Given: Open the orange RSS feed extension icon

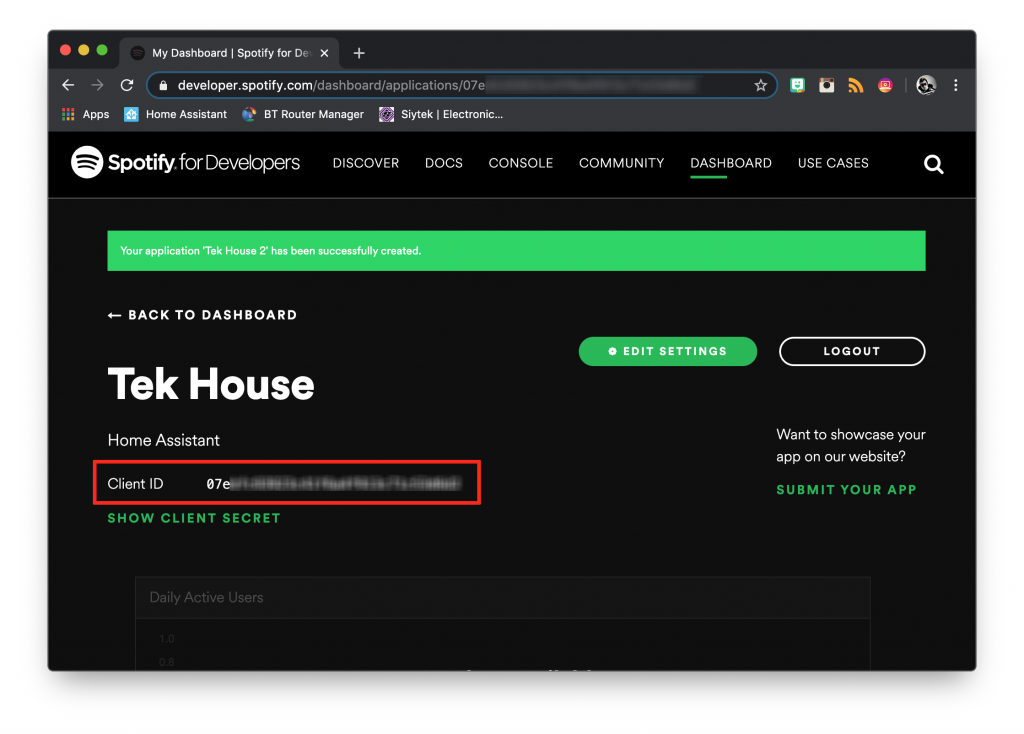Looking at the screenshot, I should pyautogui.click(x=856, y=85).
